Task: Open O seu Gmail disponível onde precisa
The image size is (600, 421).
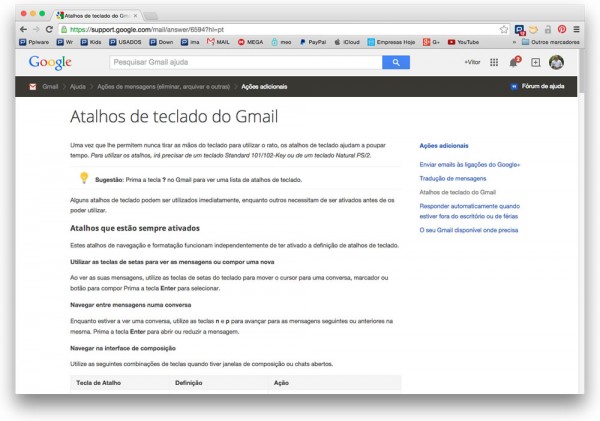Action: 469,230
